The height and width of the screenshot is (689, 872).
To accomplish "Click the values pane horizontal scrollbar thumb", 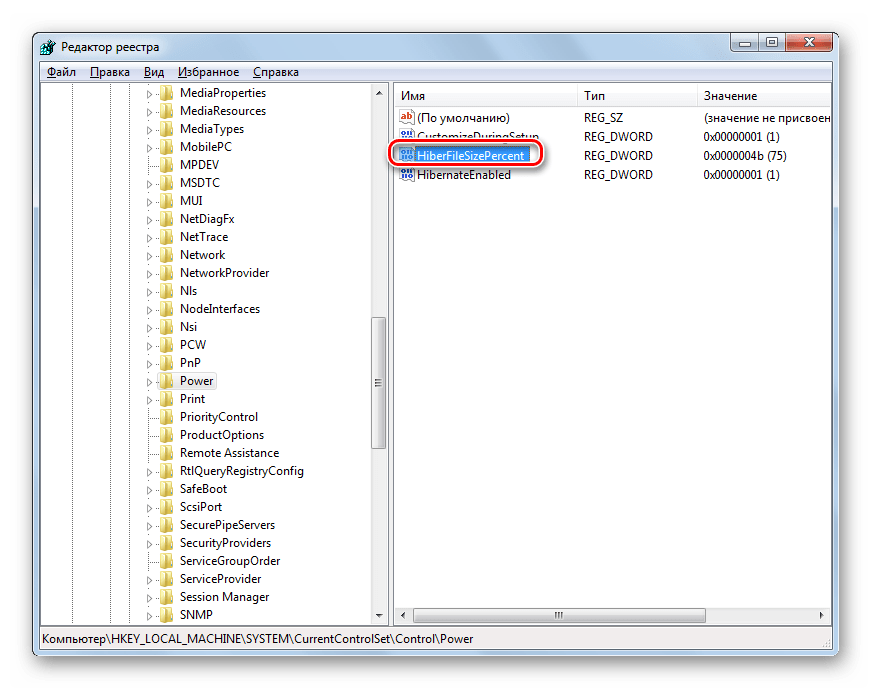I will point(559,615).
